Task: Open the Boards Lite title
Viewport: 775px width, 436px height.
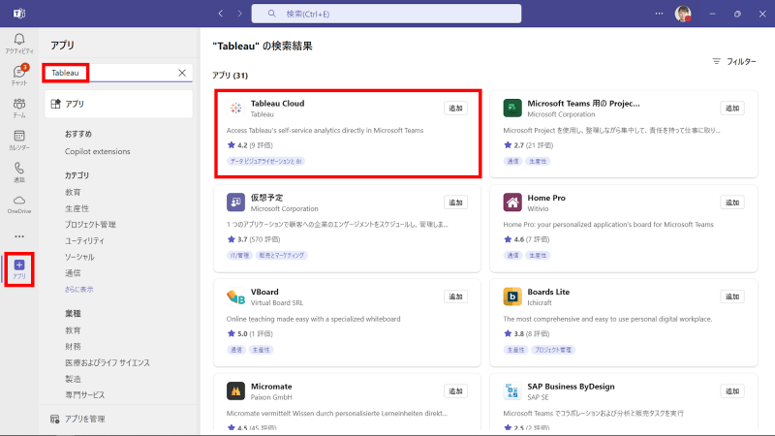Action: 548,292
